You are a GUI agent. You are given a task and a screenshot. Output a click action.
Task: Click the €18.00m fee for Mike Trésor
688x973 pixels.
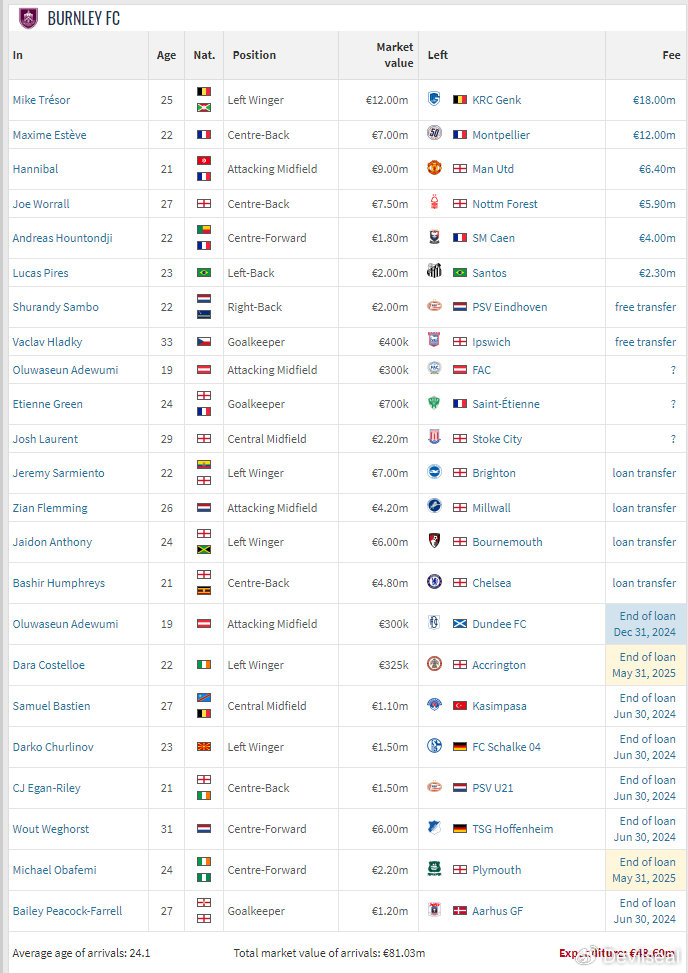654,100
